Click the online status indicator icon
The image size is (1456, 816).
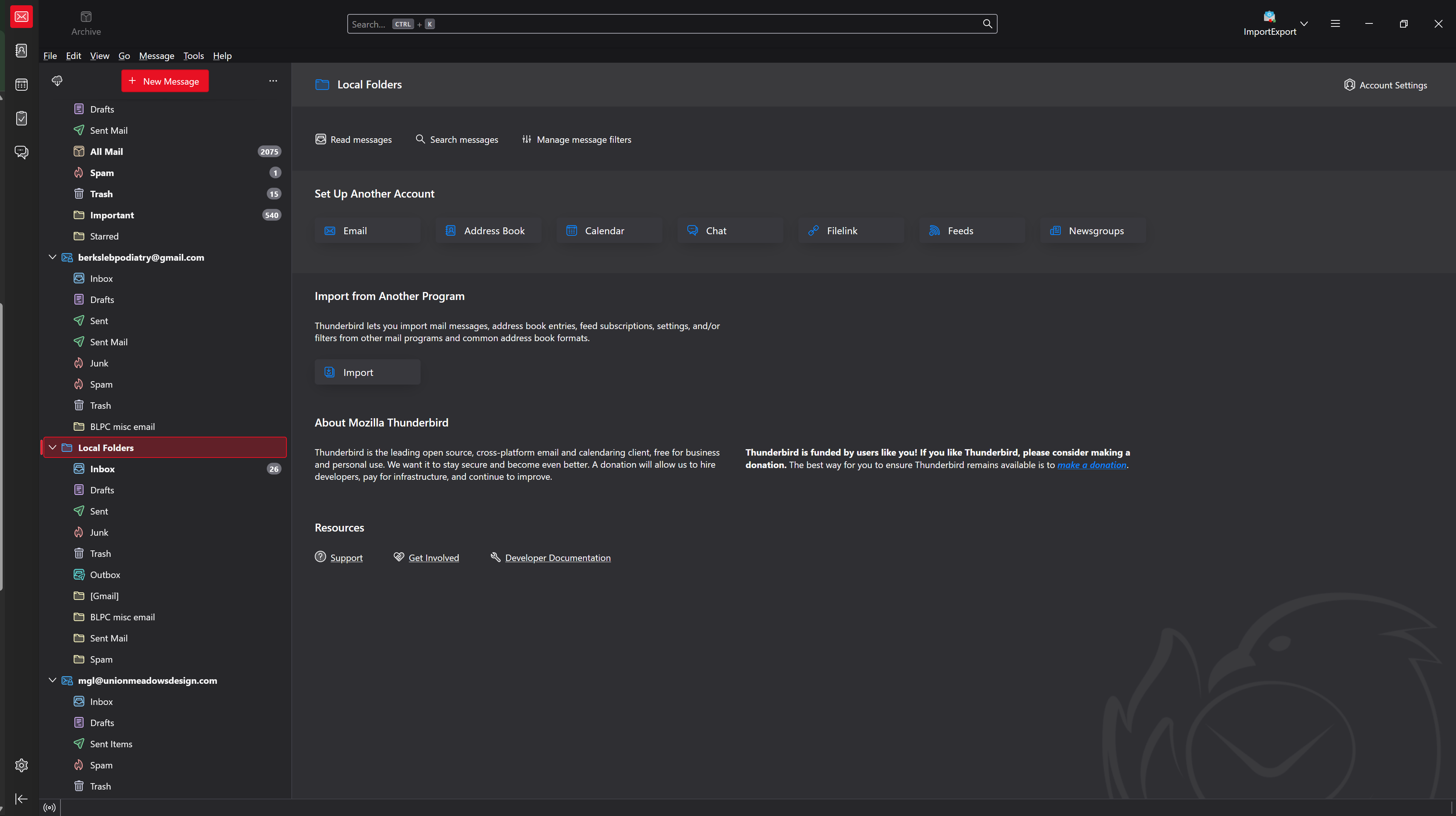[x=50, y=808]
